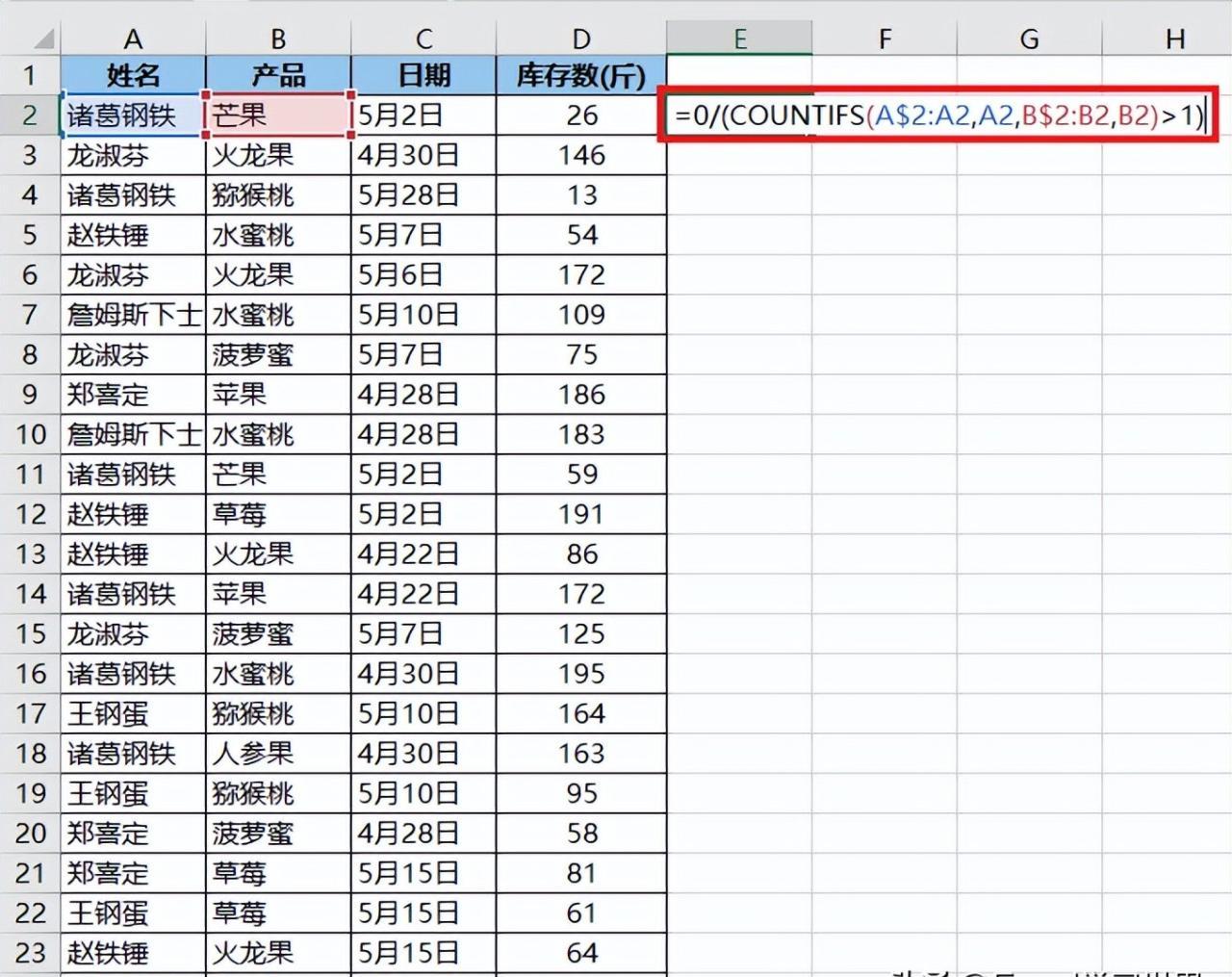Click cell D13 with value 86
Viewport: 1232px width, 977px height.
581,554
